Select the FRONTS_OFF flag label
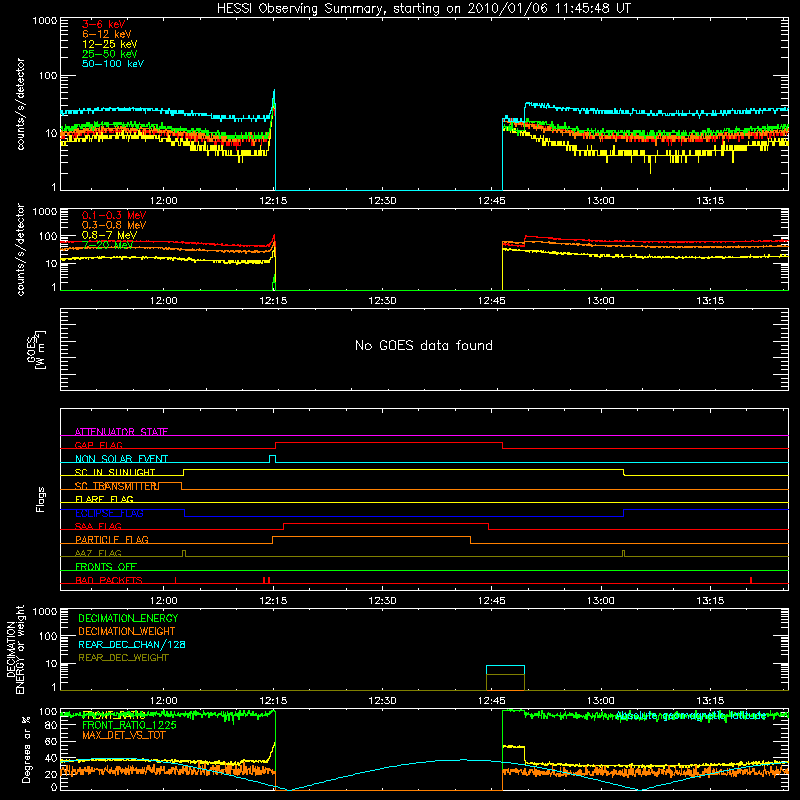This screenshot has height=800, width=800. [x=106, y=566]
